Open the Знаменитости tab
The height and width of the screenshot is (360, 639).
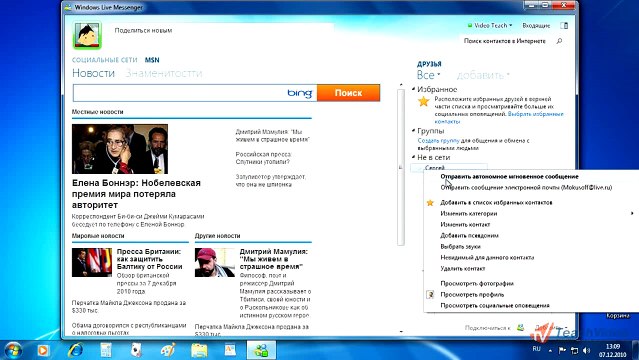coord(163,73)
